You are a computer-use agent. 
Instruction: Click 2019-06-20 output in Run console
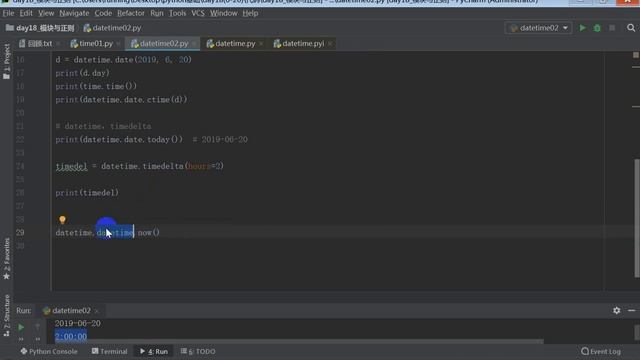78,323
